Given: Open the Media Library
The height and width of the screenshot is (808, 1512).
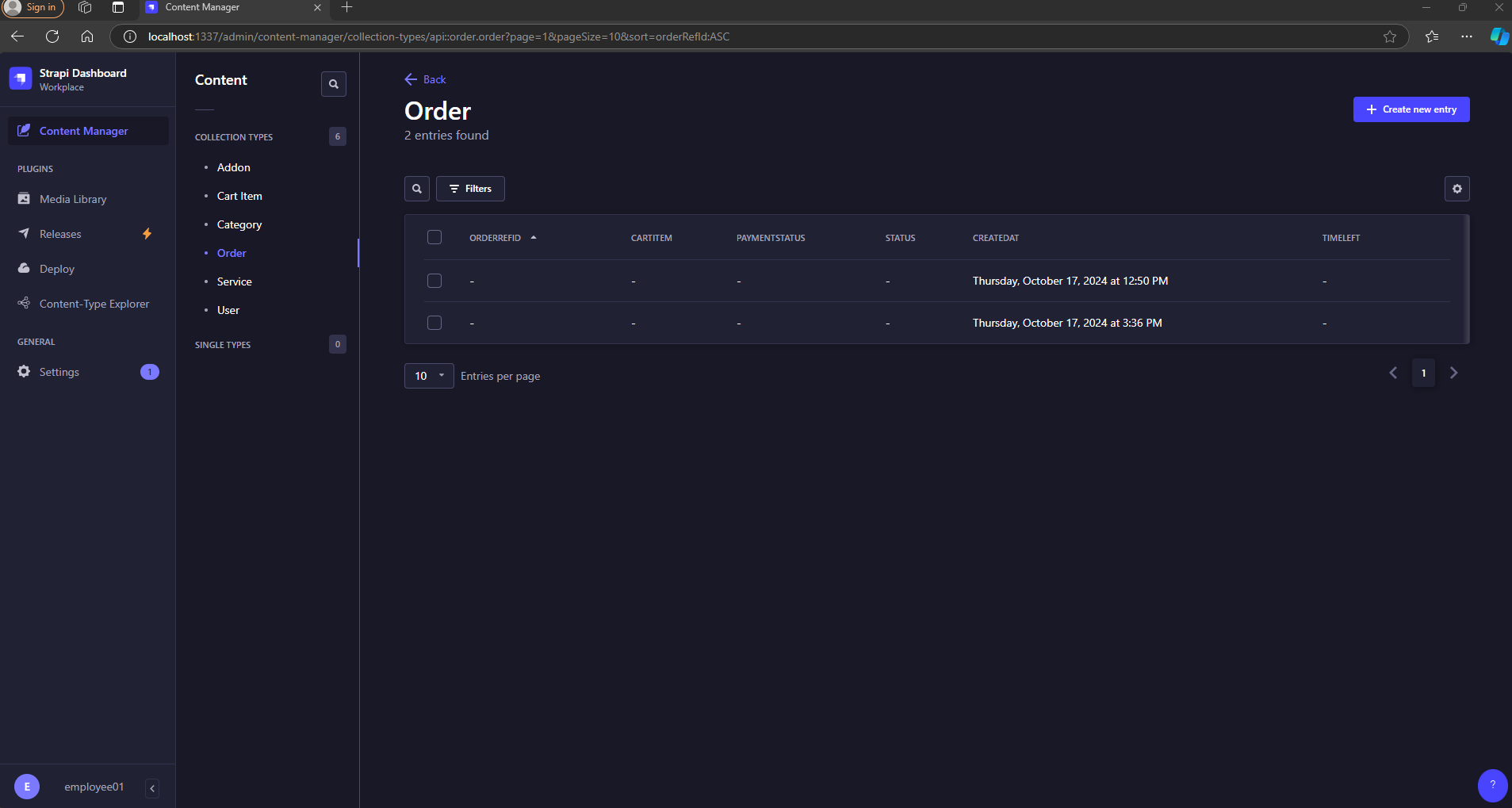Looking at the screenshot, I should (72, 198).
